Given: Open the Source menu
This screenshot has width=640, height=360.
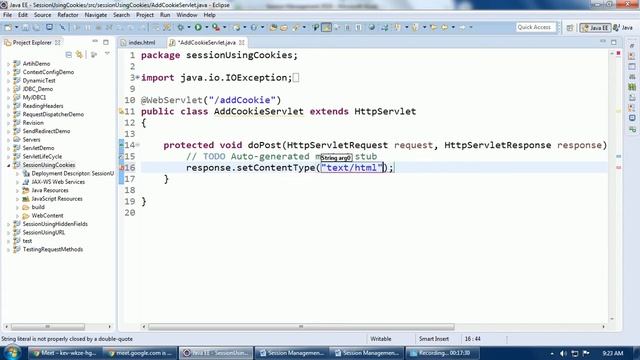Looking at the screenshot, I should coord(42,15).
